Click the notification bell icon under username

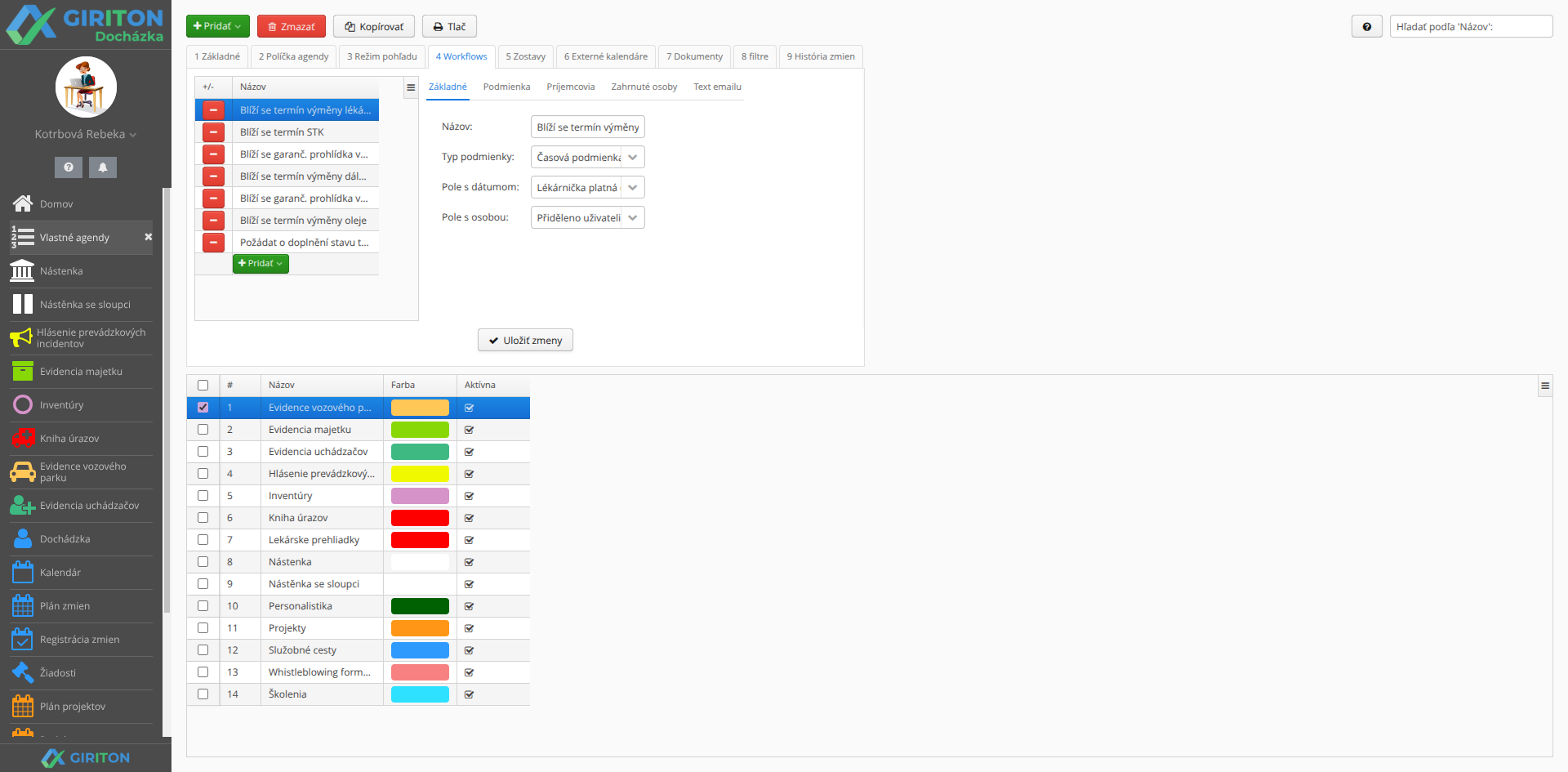click(x=103, y=167)
